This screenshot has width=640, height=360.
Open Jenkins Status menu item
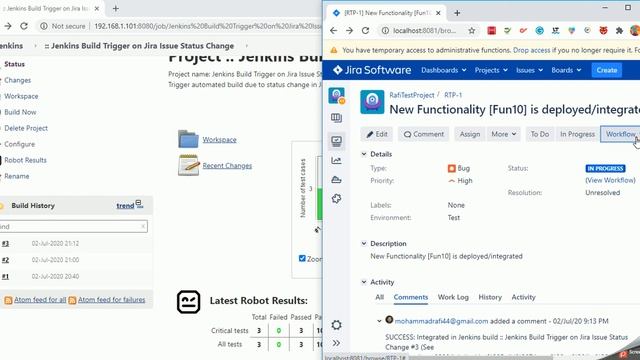coord(14,64)
